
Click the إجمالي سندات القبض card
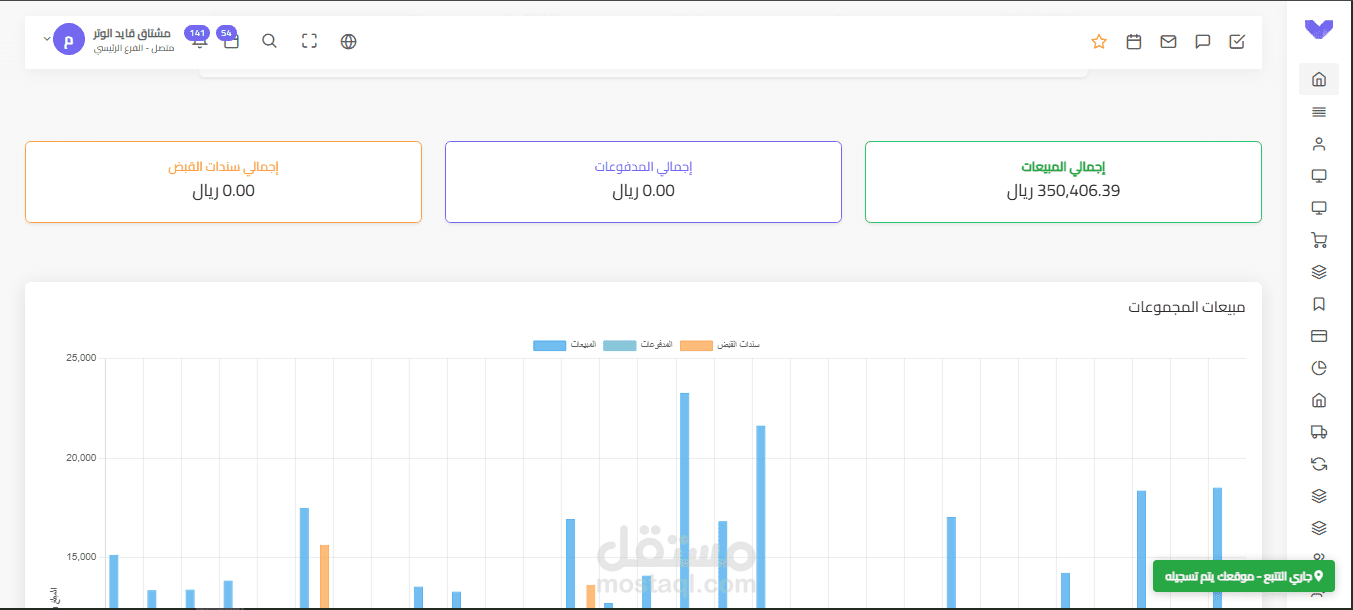point(223,182)
